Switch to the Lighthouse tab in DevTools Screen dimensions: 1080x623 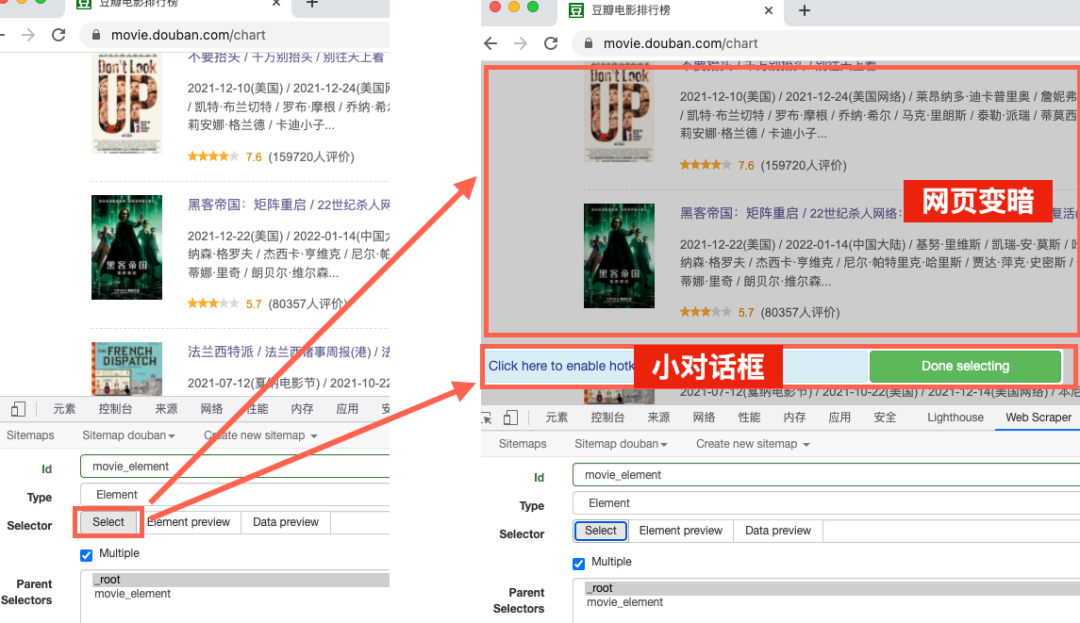[955, 418]
